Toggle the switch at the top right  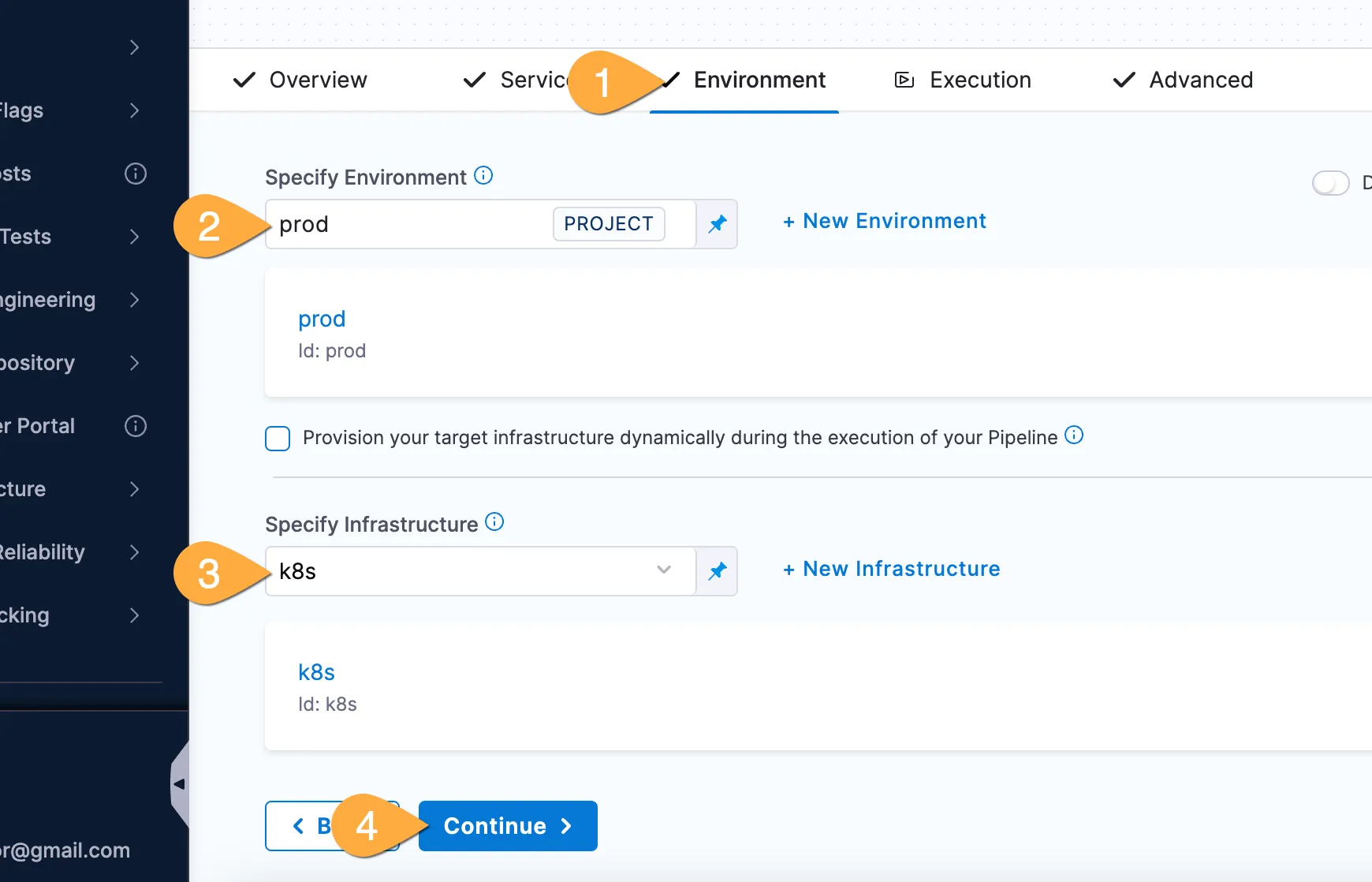coord(1330,183)
